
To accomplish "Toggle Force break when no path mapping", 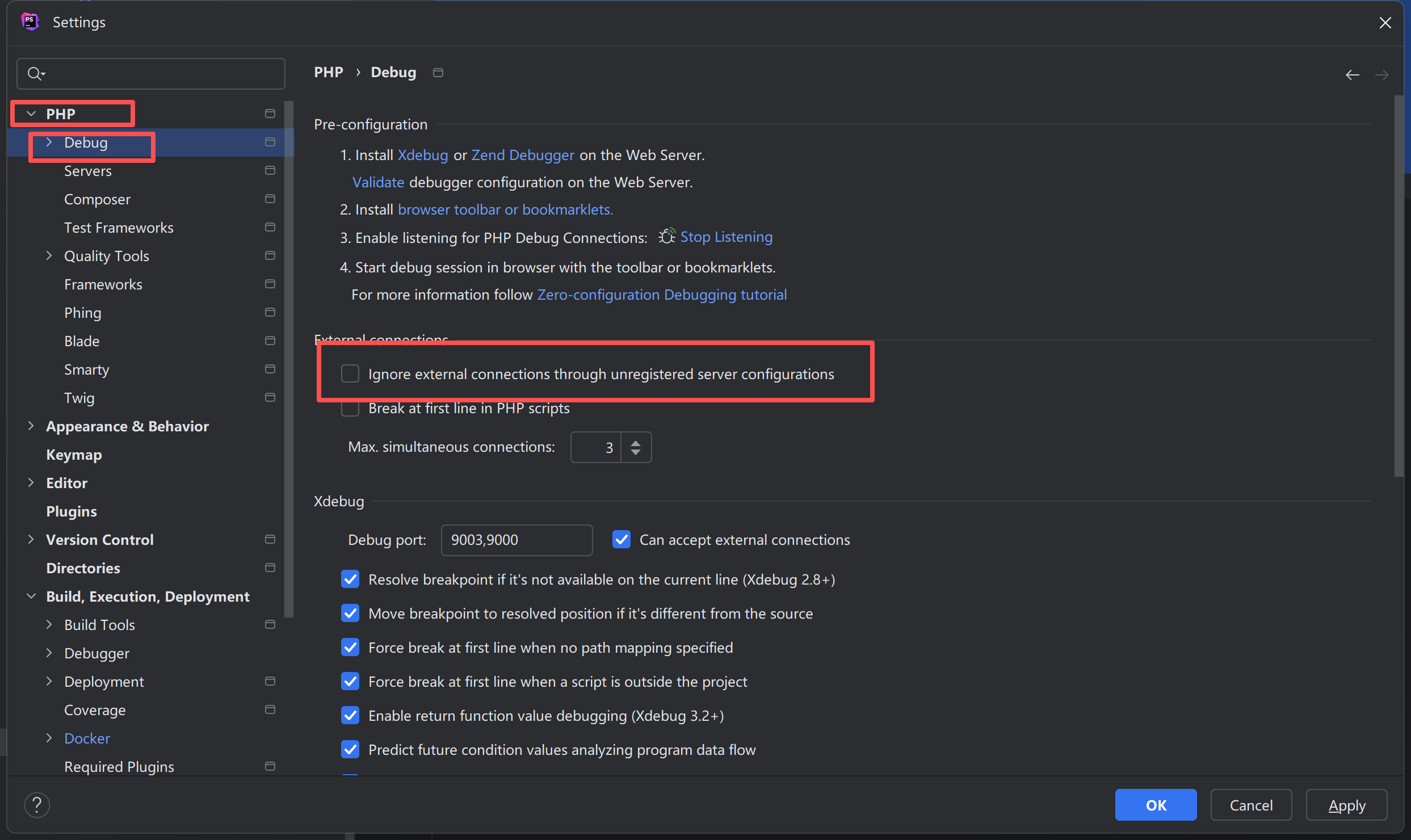I will (x=350, y=648).
